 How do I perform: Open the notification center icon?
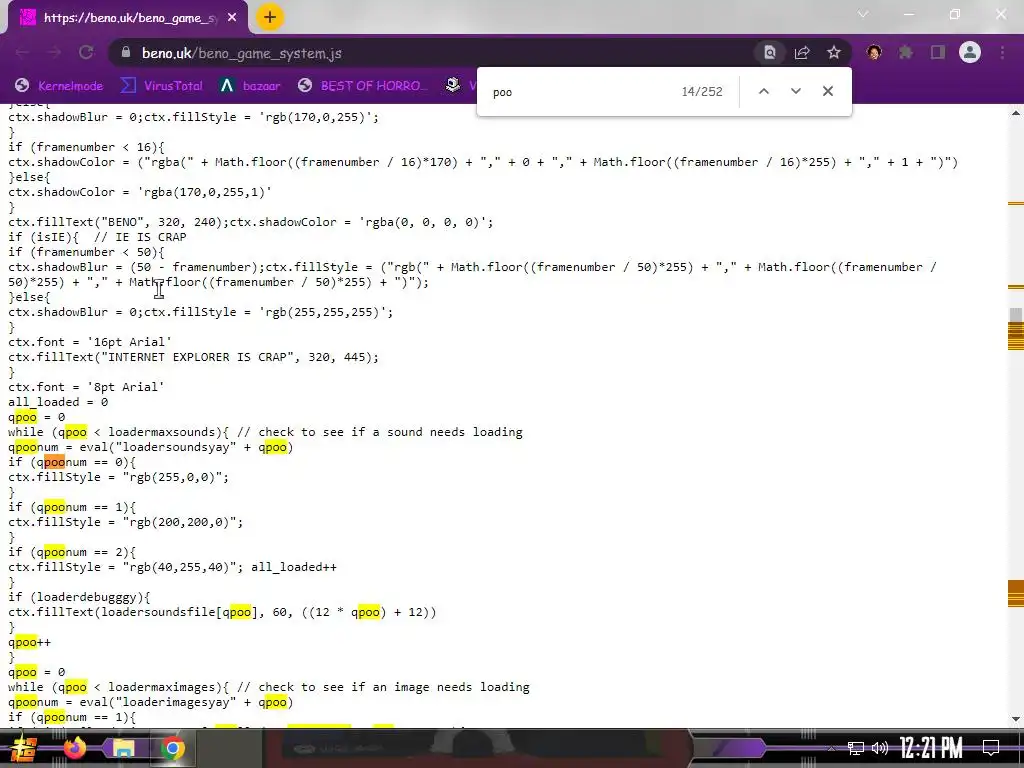[991, 748]
